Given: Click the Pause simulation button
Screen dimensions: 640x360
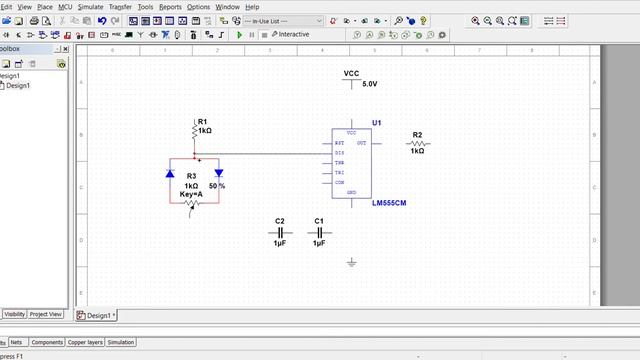Looking at the screenshot, I should coord(252,35).
